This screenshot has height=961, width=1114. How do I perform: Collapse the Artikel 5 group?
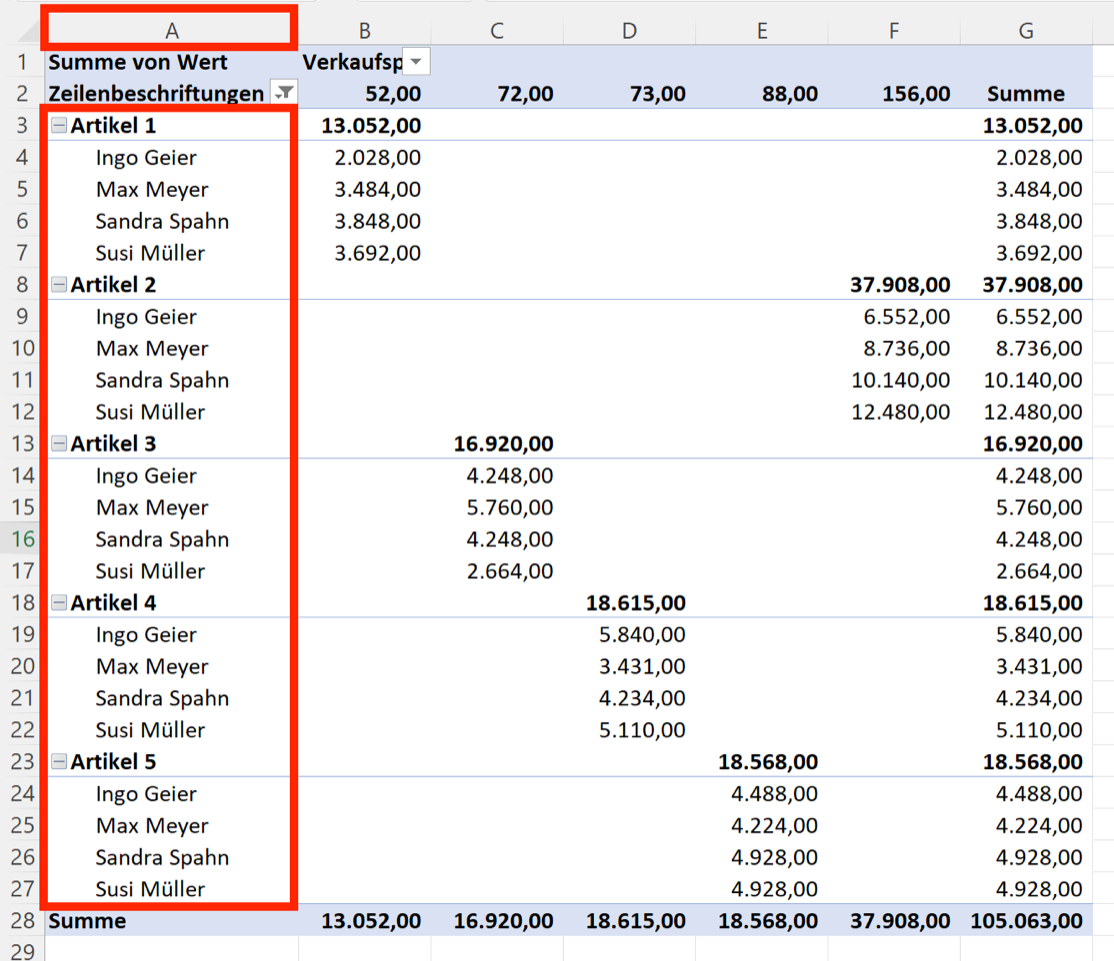[60, 762]
